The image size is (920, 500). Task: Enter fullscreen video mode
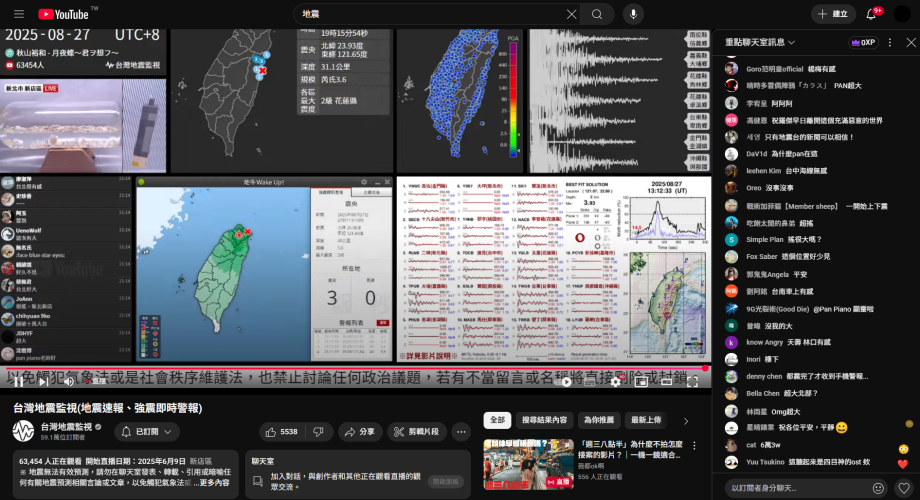click(x=692, y=382)
